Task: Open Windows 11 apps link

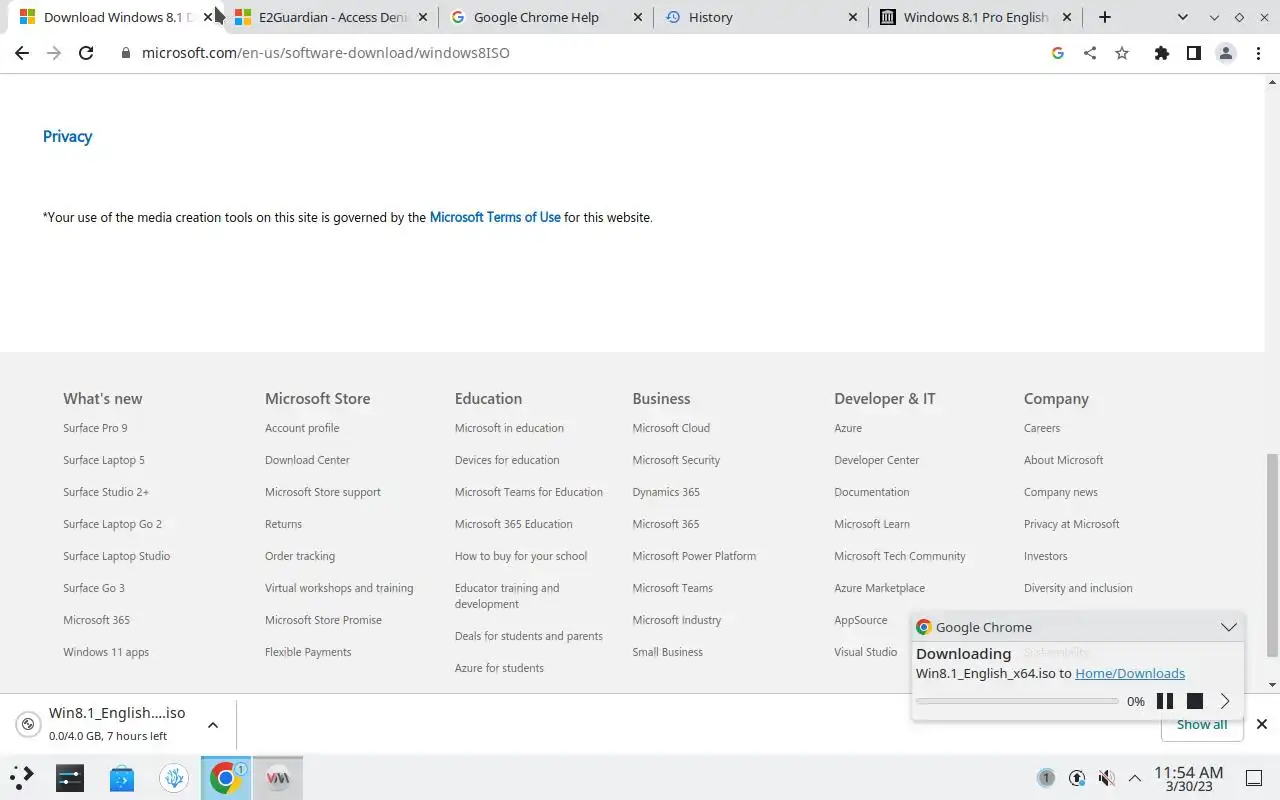Action: click(x=106, y=652)
